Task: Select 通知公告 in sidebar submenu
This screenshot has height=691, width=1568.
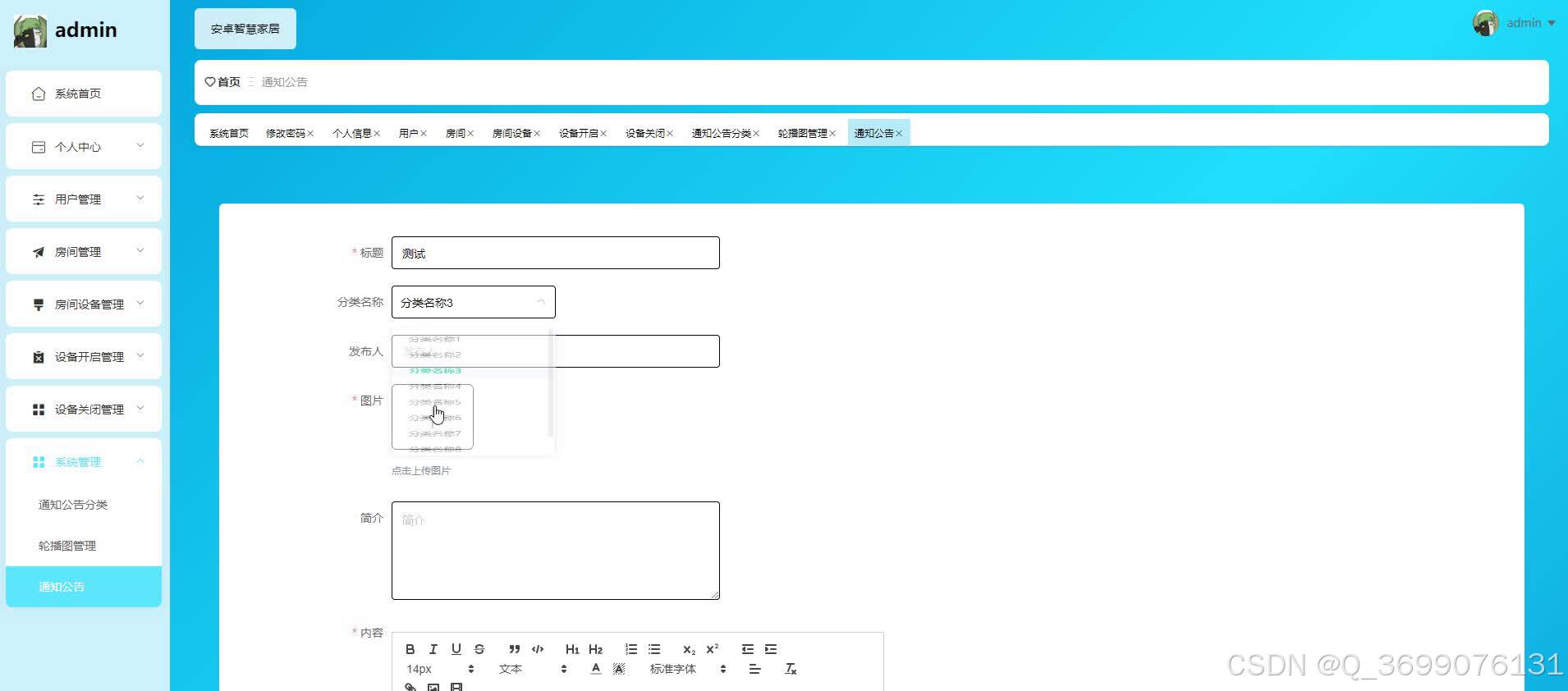Action: pyautogui.click(x=84, y=587)
